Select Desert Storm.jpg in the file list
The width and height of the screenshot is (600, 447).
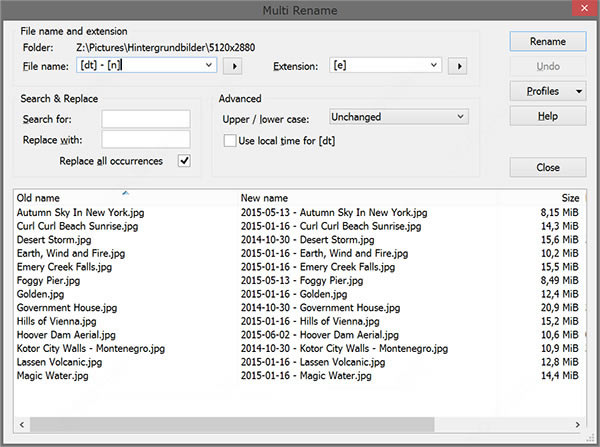tap(53, 240)
